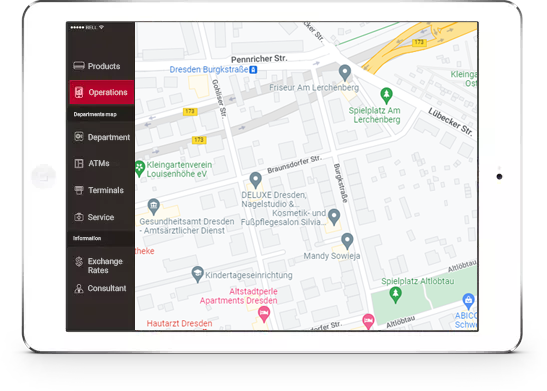Click the Mandy Sowieja location pin
Viewport: 547px width, 391px height.
pyautogui.click(x=347, y=241)
